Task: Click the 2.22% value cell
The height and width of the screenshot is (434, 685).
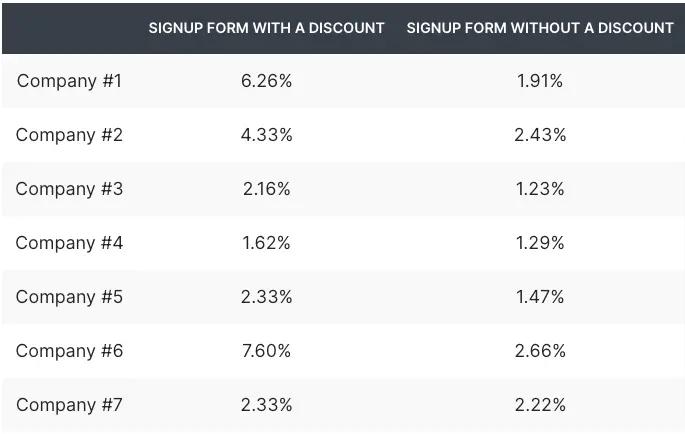Action: pyautogui.click(x=540, y=405)
